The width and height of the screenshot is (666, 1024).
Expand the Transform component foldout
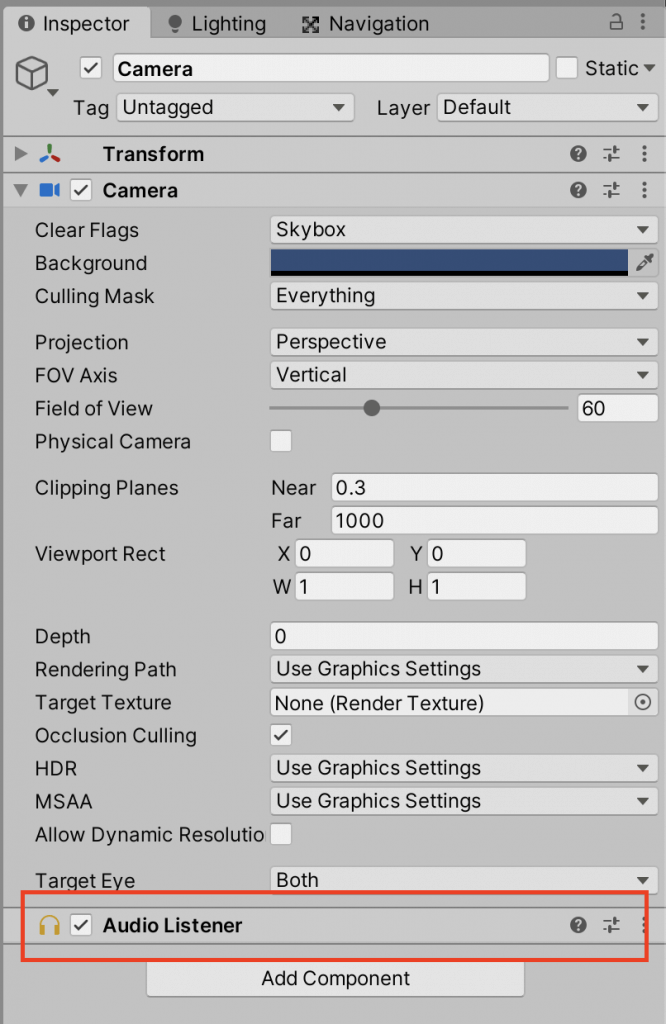21,154
